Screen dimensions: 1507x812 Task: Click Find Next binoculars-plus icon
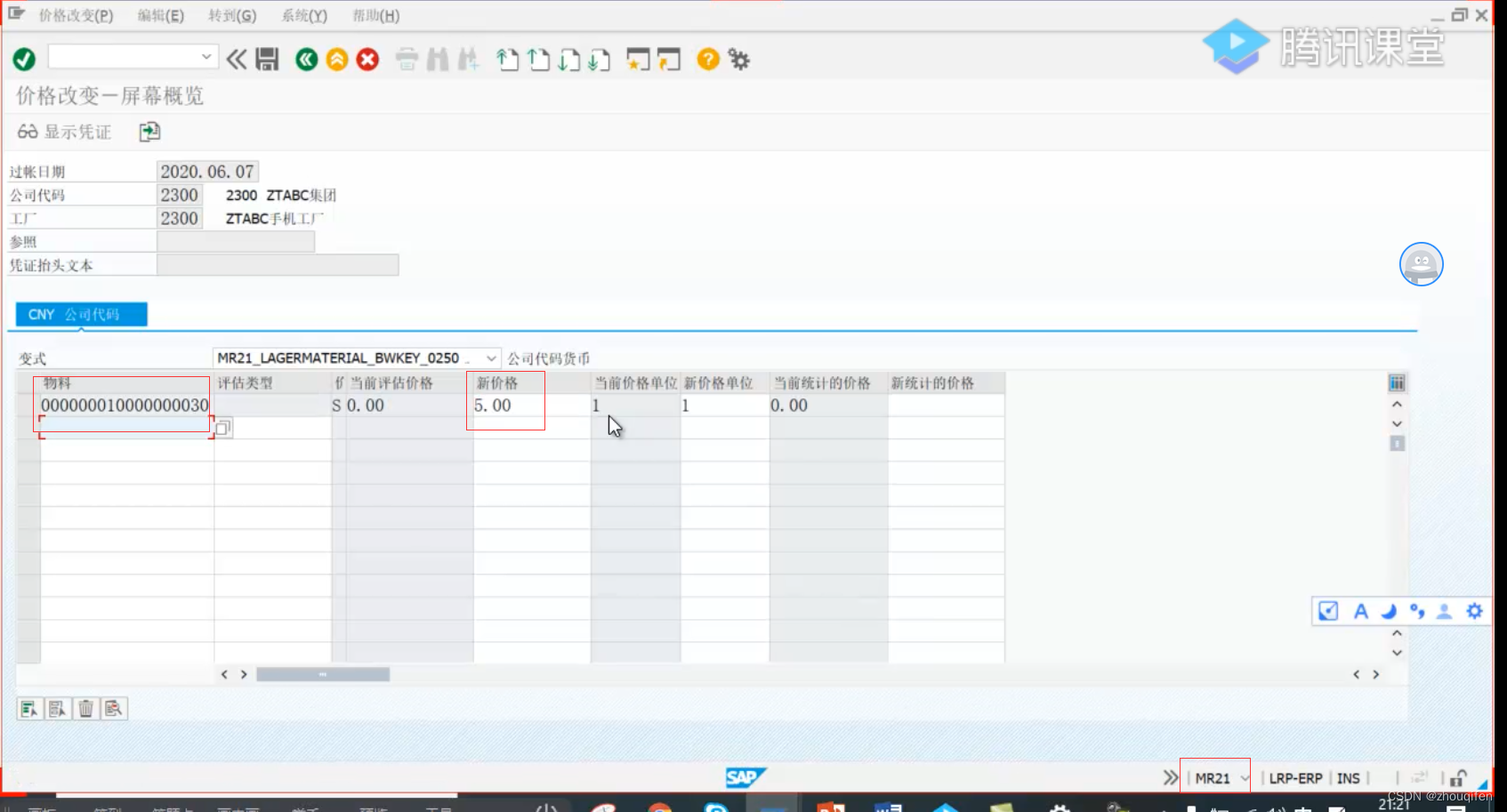pos(468,60)
